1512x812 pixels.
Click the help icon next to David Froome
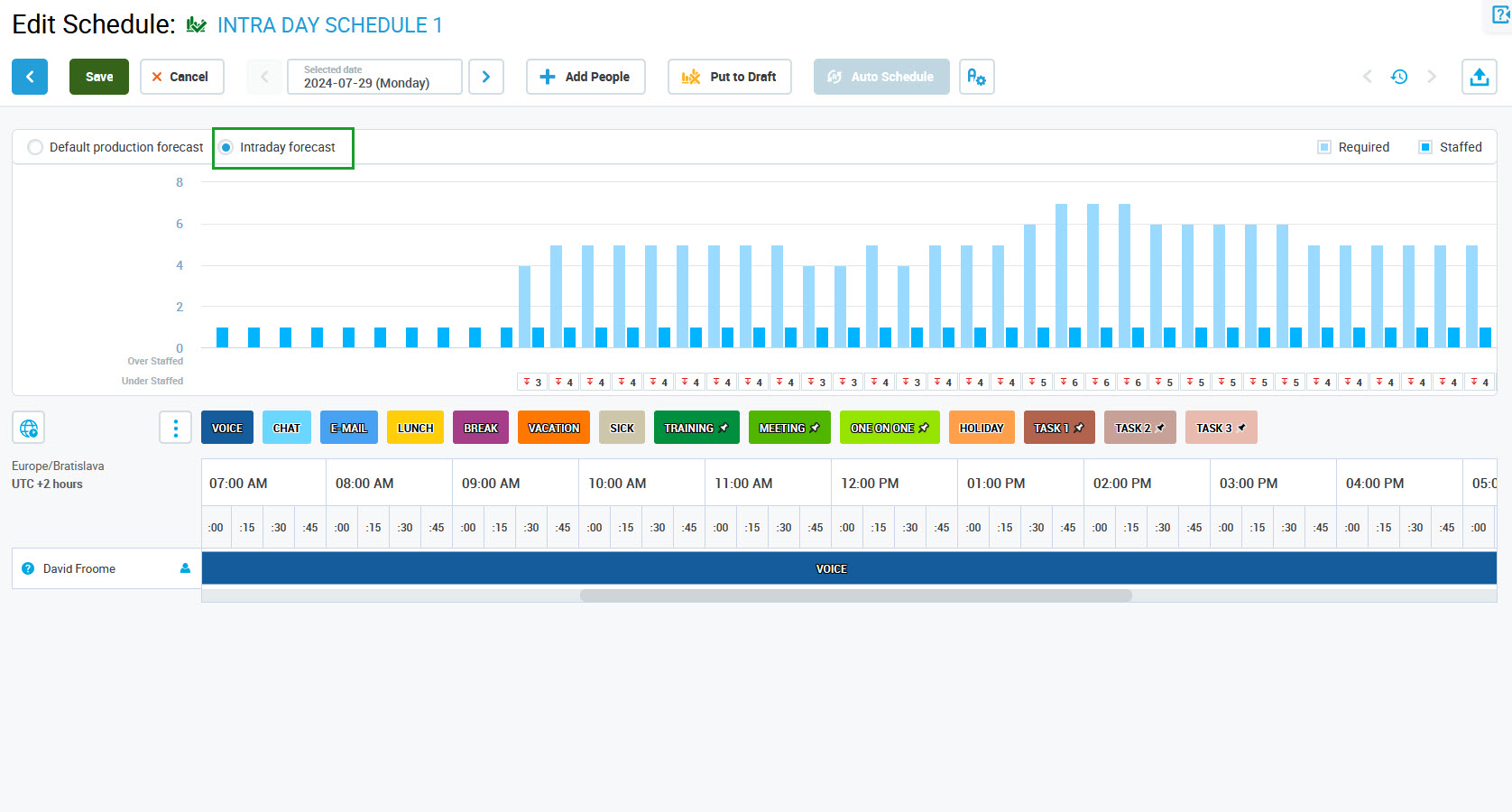point(28,568)
